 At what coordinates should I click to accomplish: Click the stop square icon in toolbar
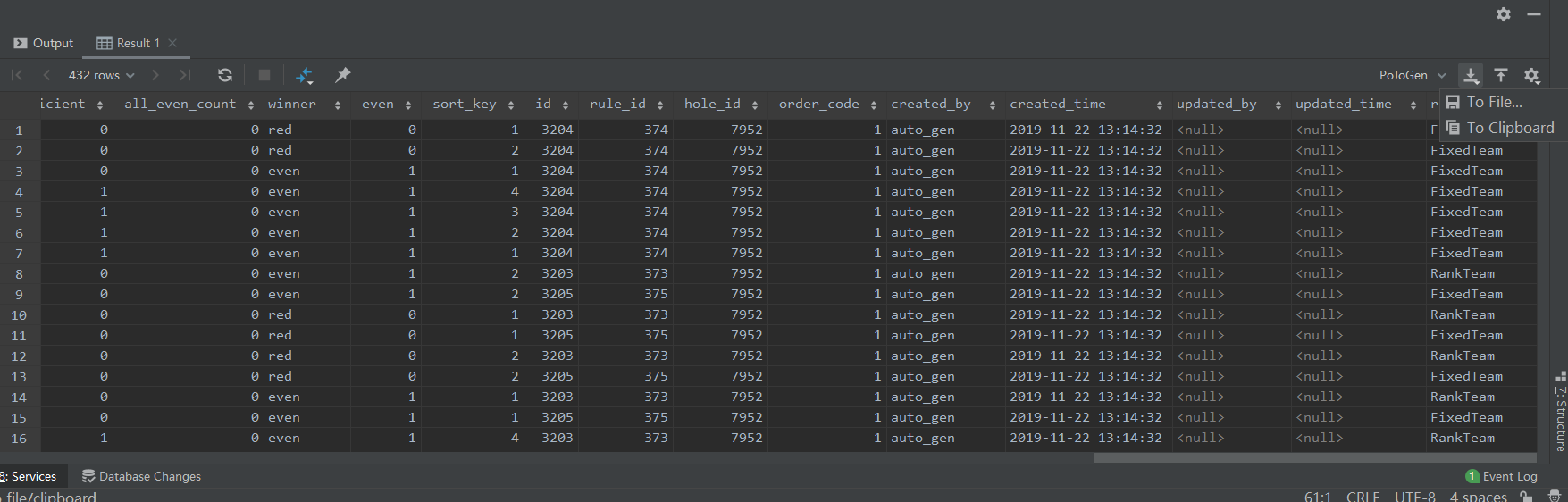pos(264,75)
